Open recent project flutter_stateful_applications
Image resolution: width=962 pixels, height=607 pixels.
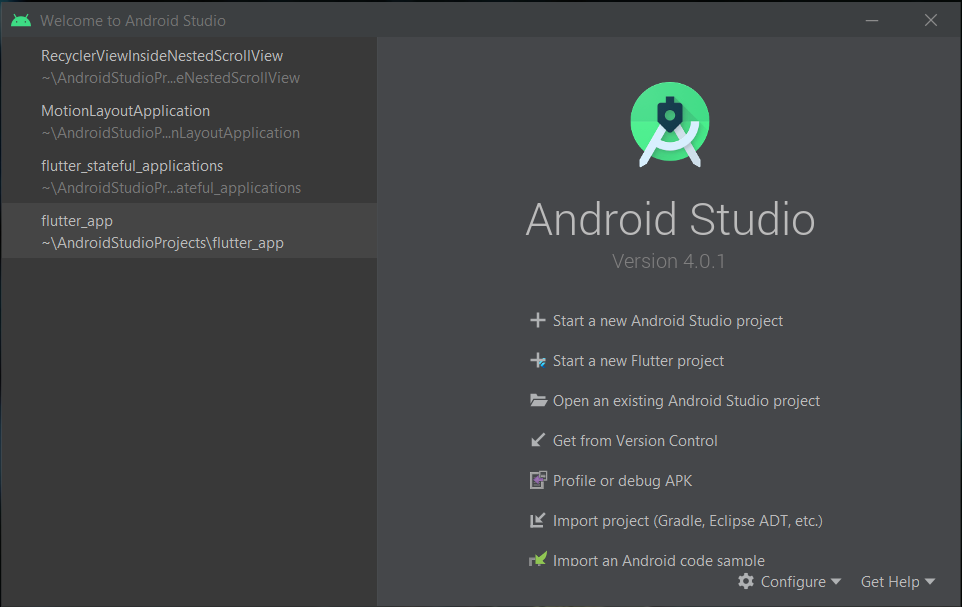[189, 177]
